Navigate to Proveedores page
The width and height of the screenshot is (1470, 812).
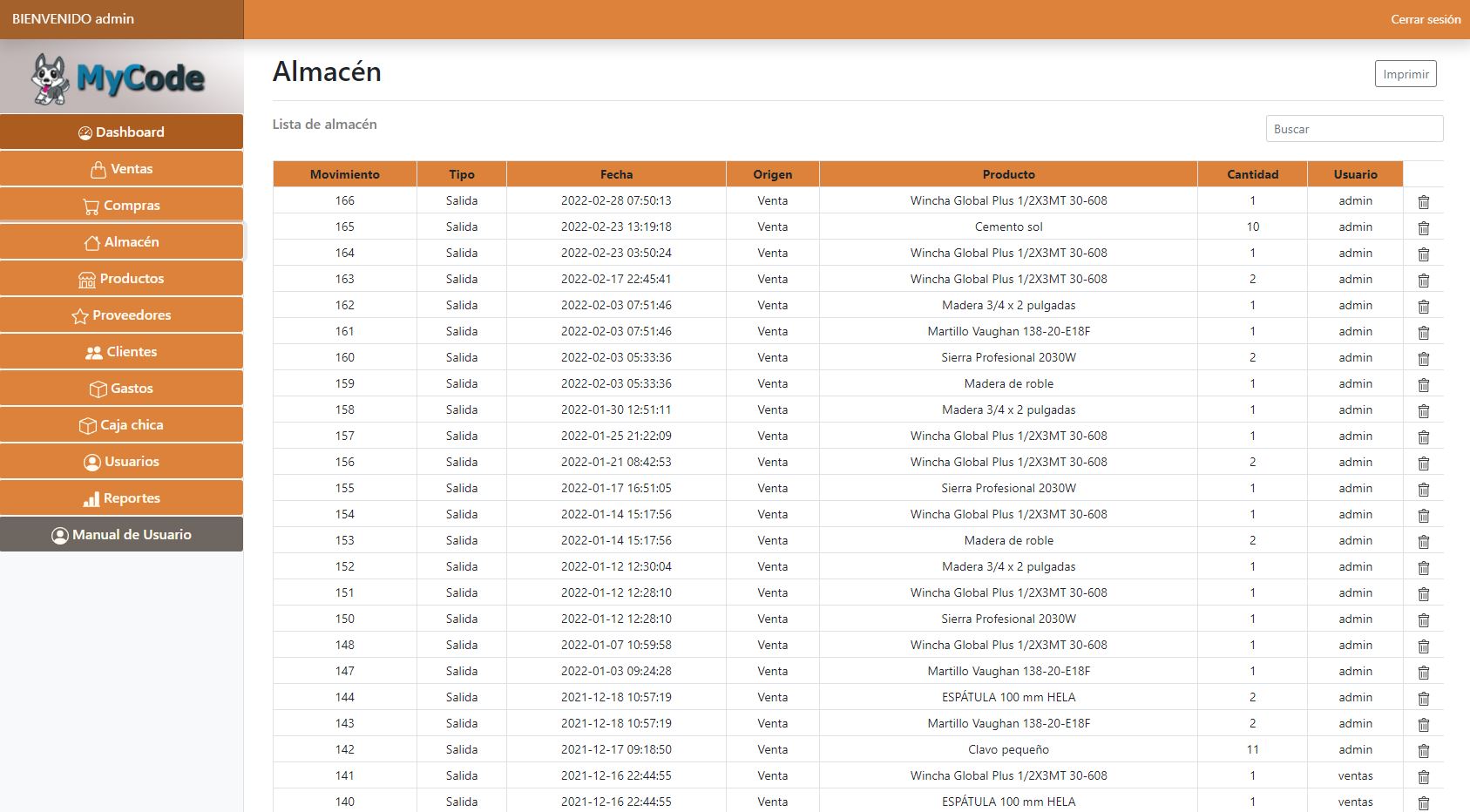(121, 315)
